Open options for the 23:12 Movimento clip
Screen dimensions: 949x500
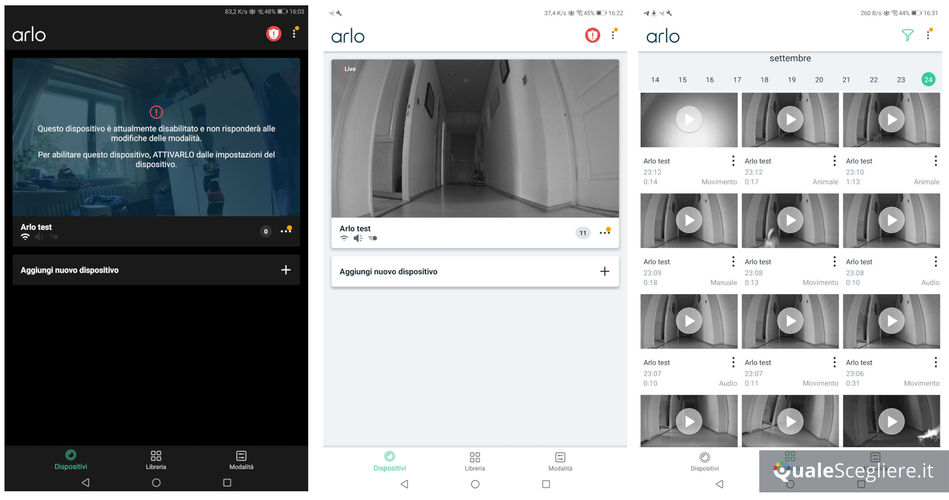pos(733,160)
